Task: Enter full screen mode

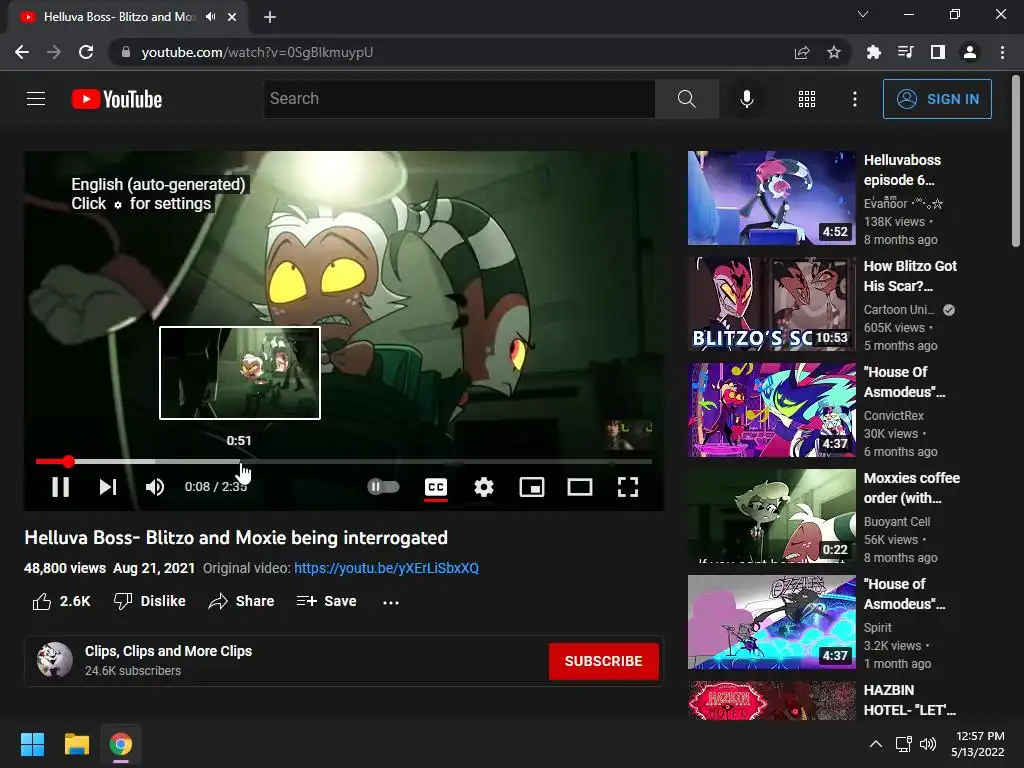Action: point(628,487)
